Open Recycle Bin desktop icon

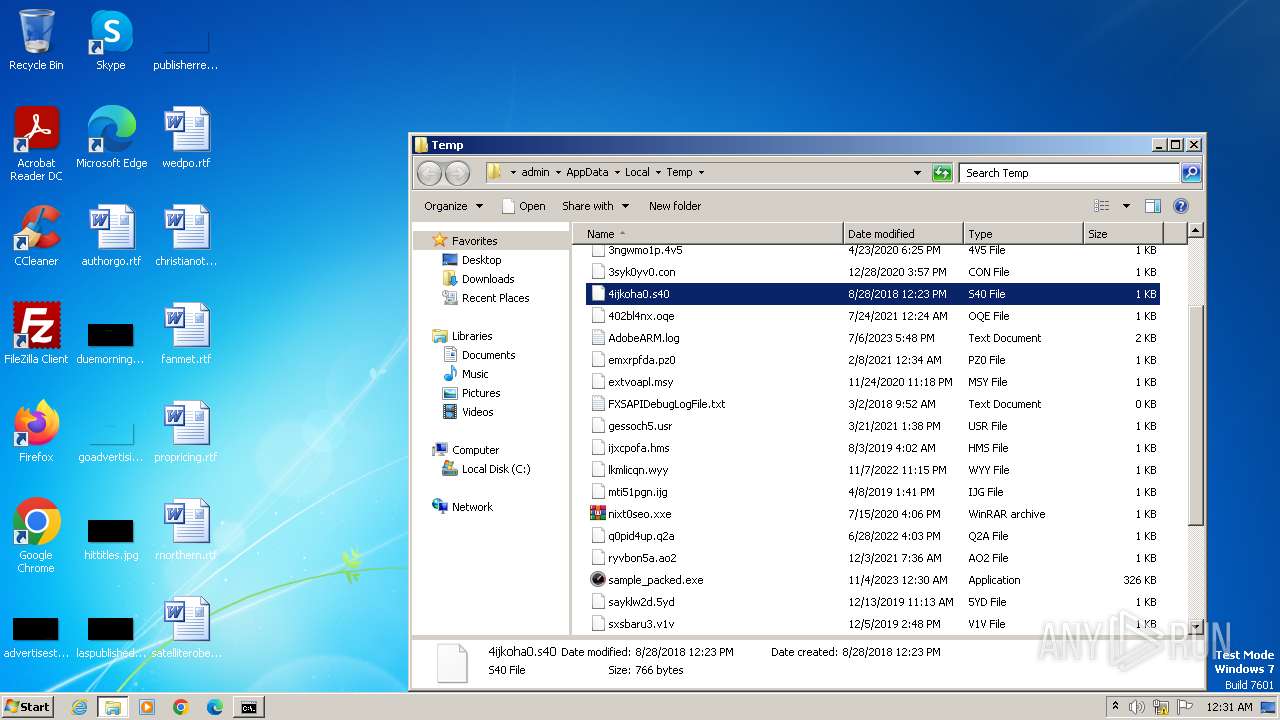[36, 40]
